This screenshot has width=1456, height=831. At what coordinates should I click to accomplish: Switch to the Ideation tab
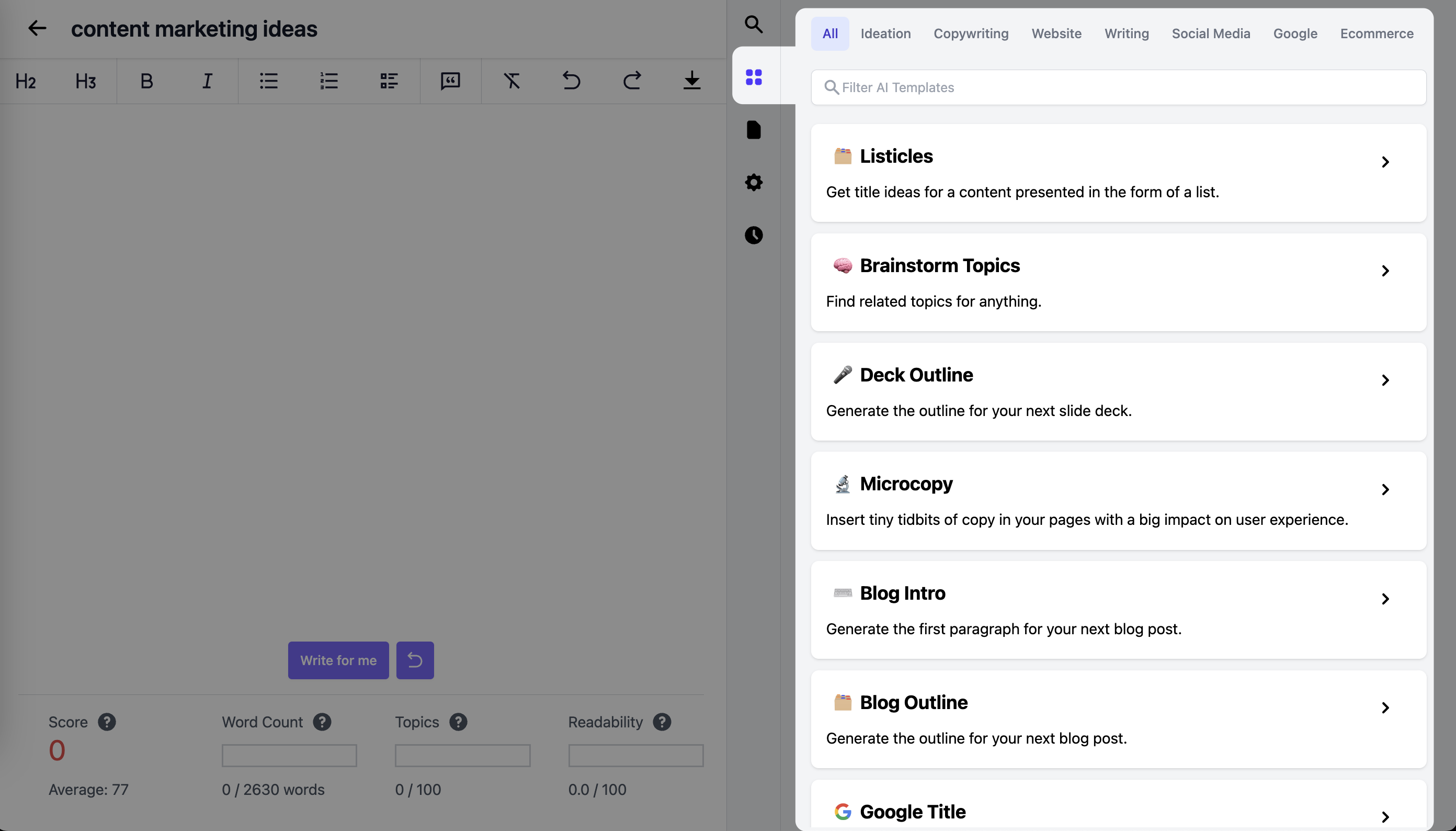click(x=885, y=33)
